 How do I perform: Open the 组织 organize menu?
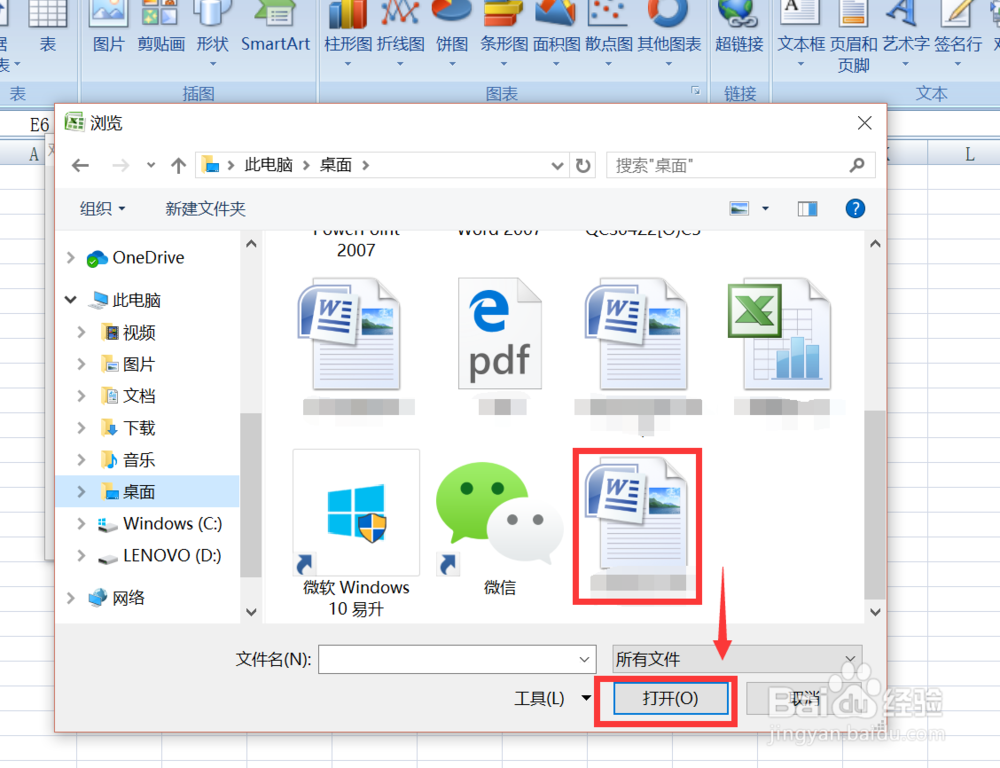click(102, 209)
